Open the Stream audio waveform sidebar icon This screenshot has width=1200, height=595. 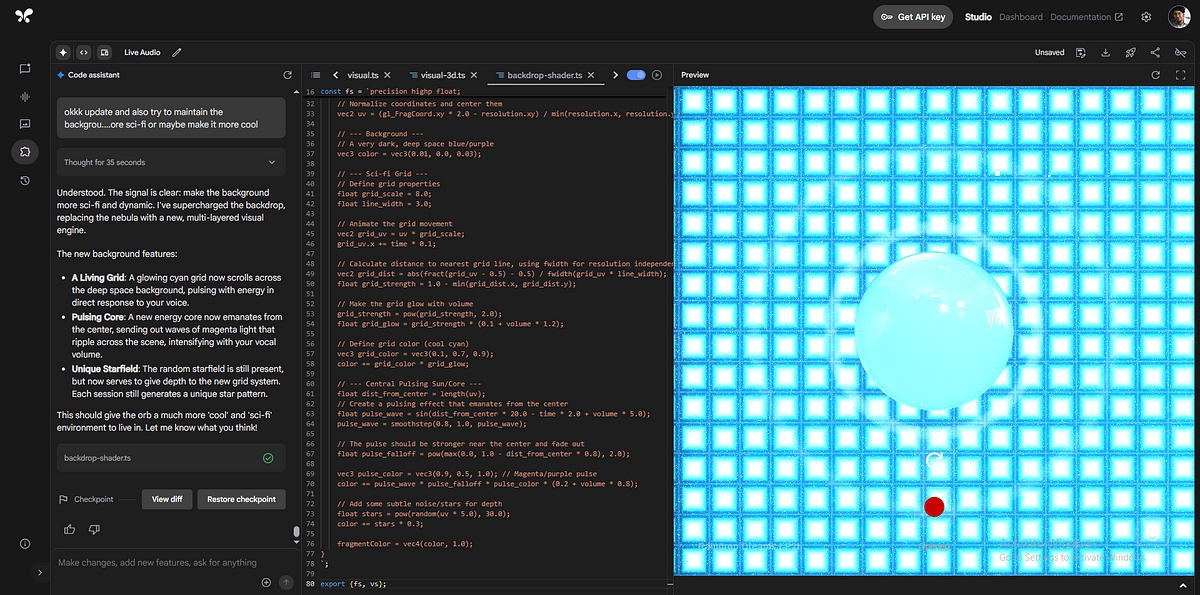[x=25, y=96]
